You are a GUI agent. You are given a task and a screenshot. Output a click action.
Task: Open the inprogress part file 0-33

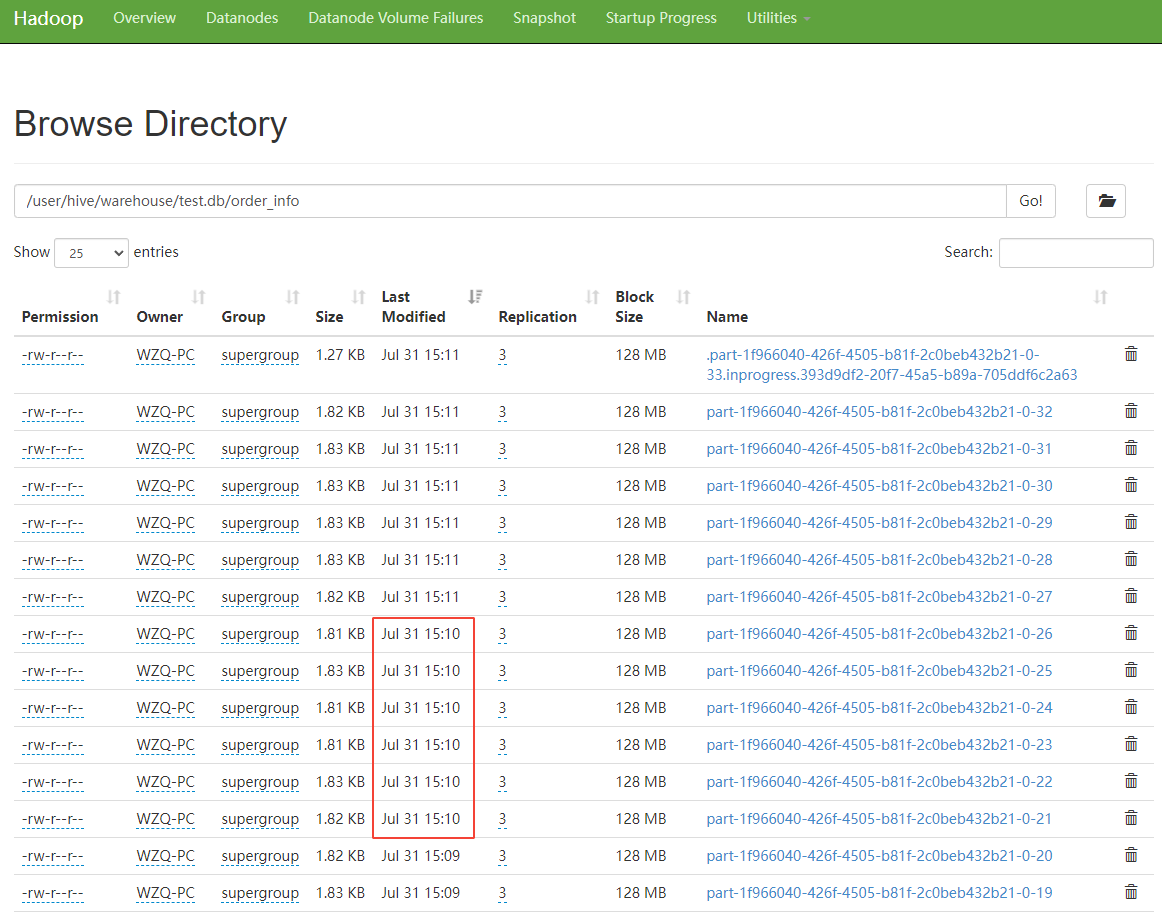(892, 365)
